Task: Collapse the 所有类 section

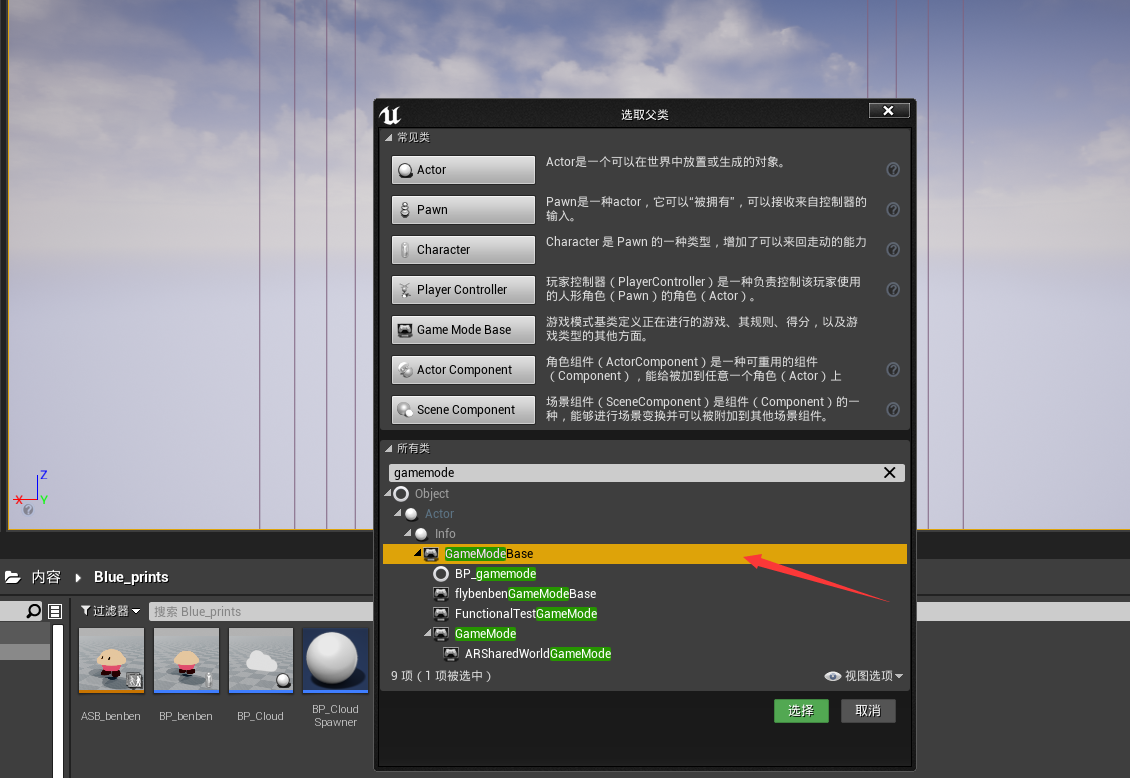Action: [x=389, y=448]
